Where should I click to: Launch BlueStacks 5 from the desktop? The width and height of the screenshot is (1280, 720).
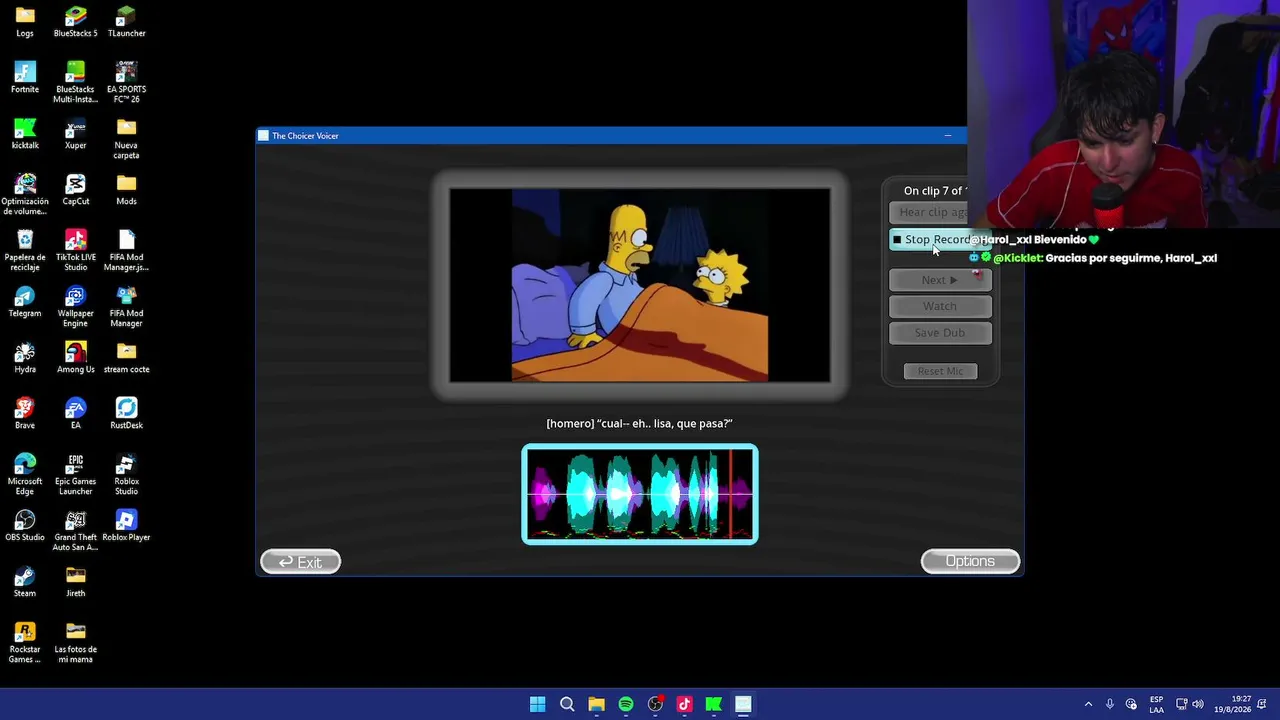tap(75, 22)
